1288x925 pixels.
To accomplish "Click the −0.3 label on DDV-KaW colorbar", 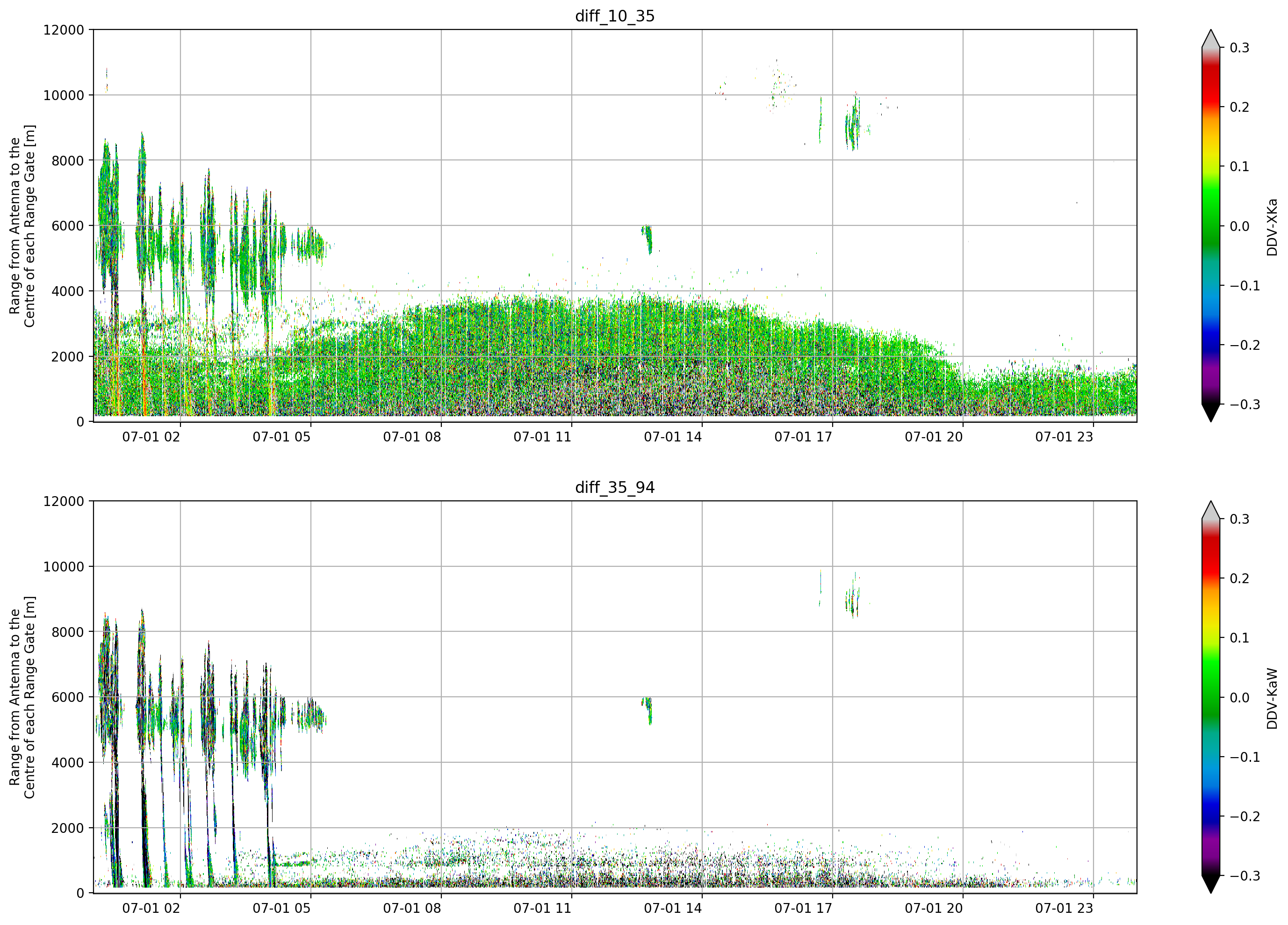I will (1244, 875).
